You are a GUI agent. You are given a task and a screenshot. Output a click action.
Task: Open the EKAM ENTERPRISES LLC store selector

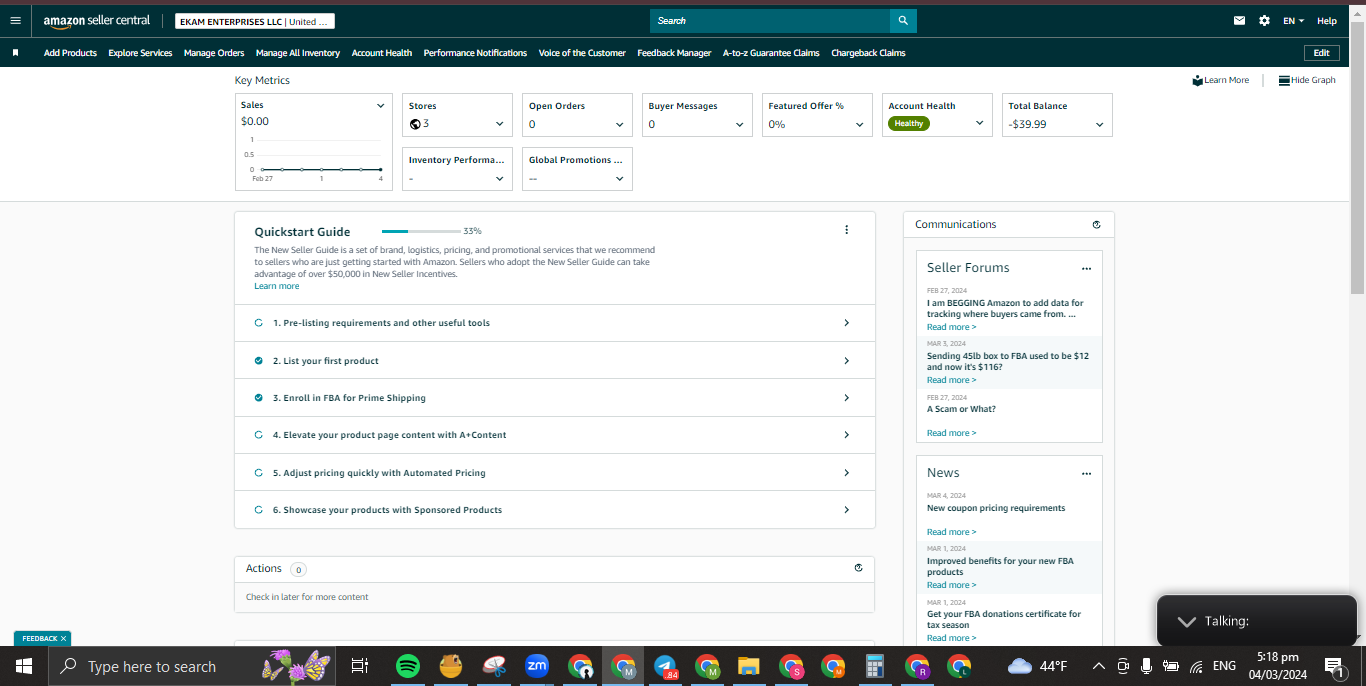click(255, 21)
